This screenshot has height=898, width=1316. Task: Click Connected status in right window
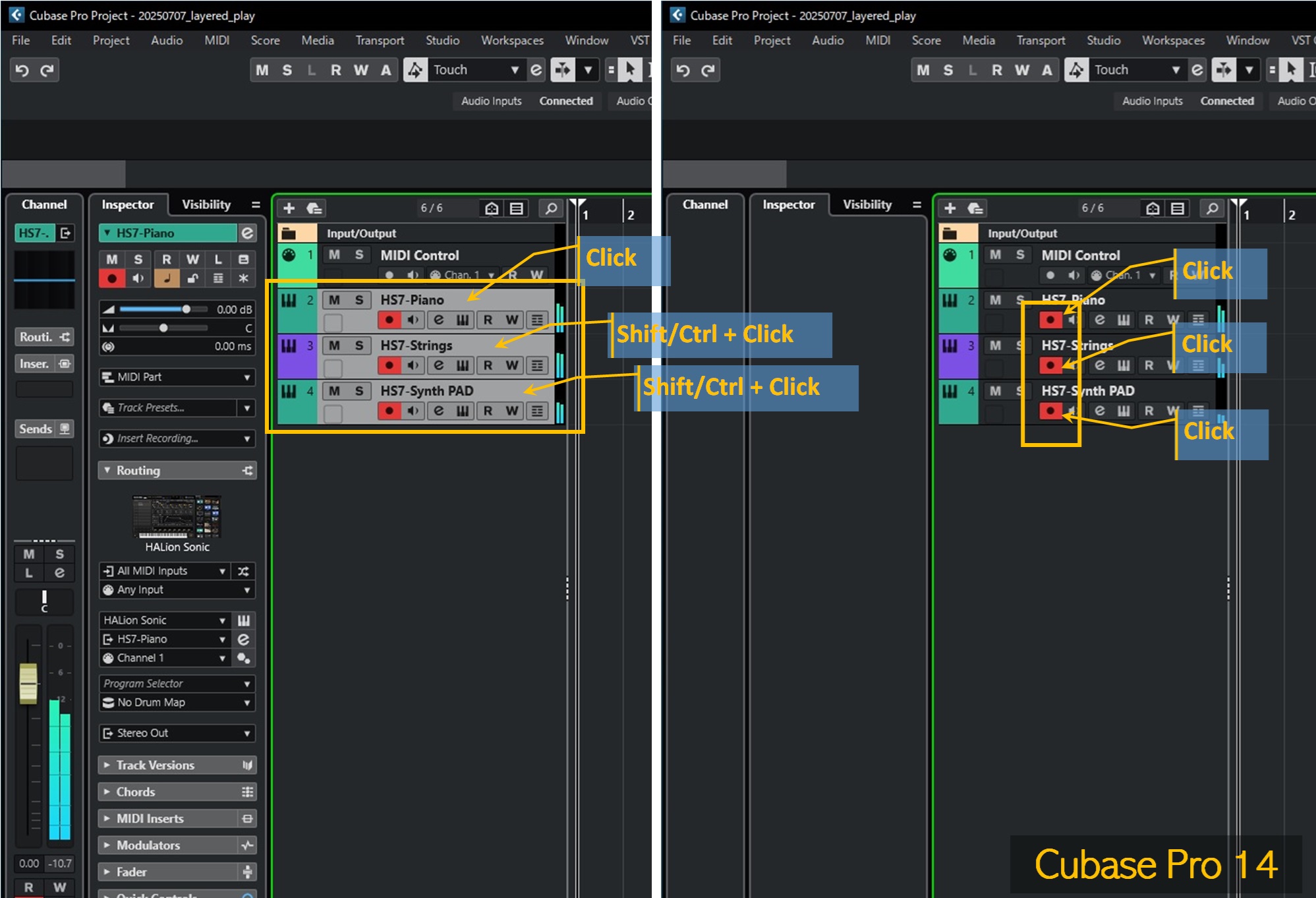[x=1227, y=101]
